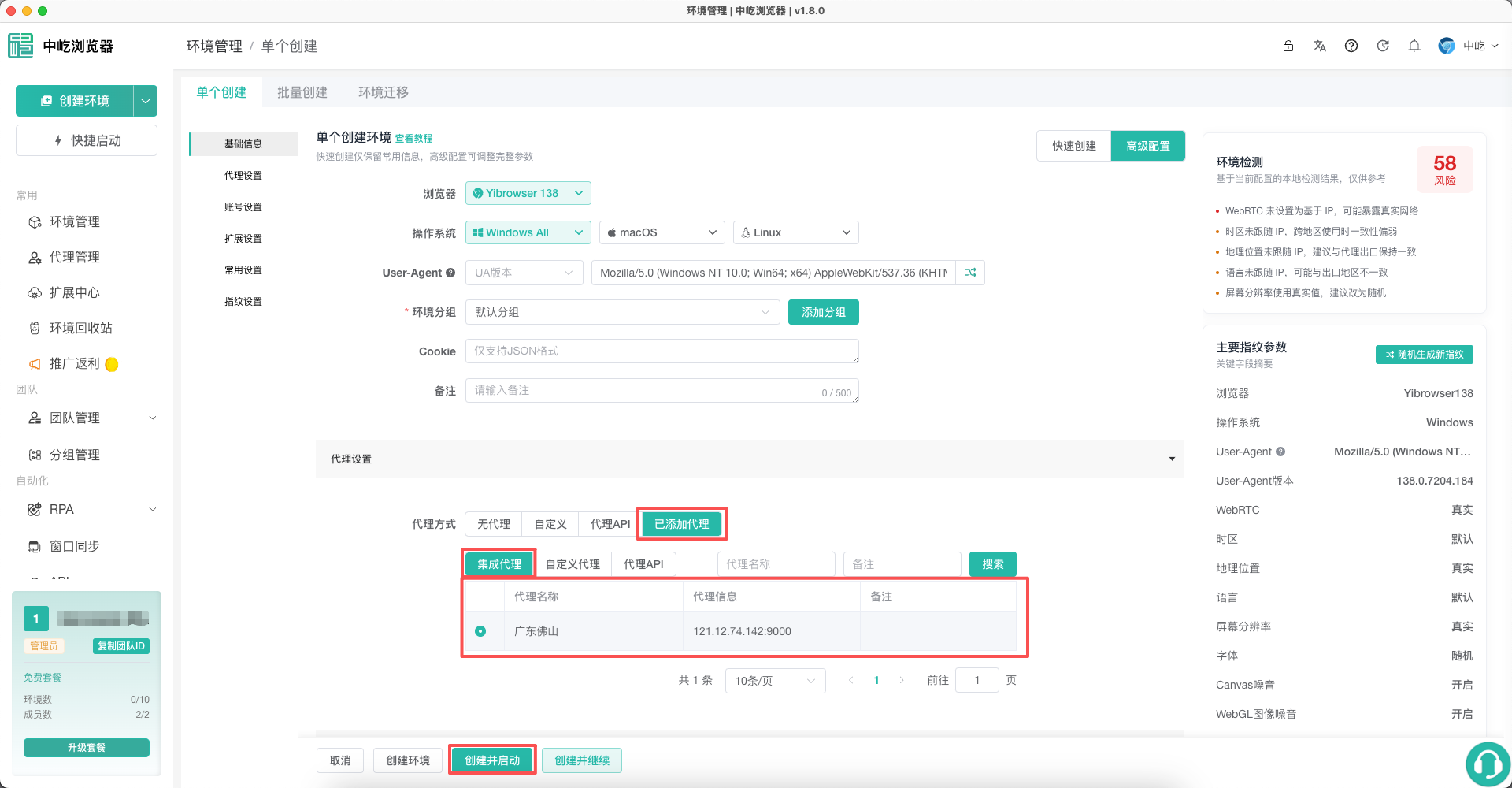Open the Linux version dropdown
The image size is (1512, 788).
click(796, 232)
